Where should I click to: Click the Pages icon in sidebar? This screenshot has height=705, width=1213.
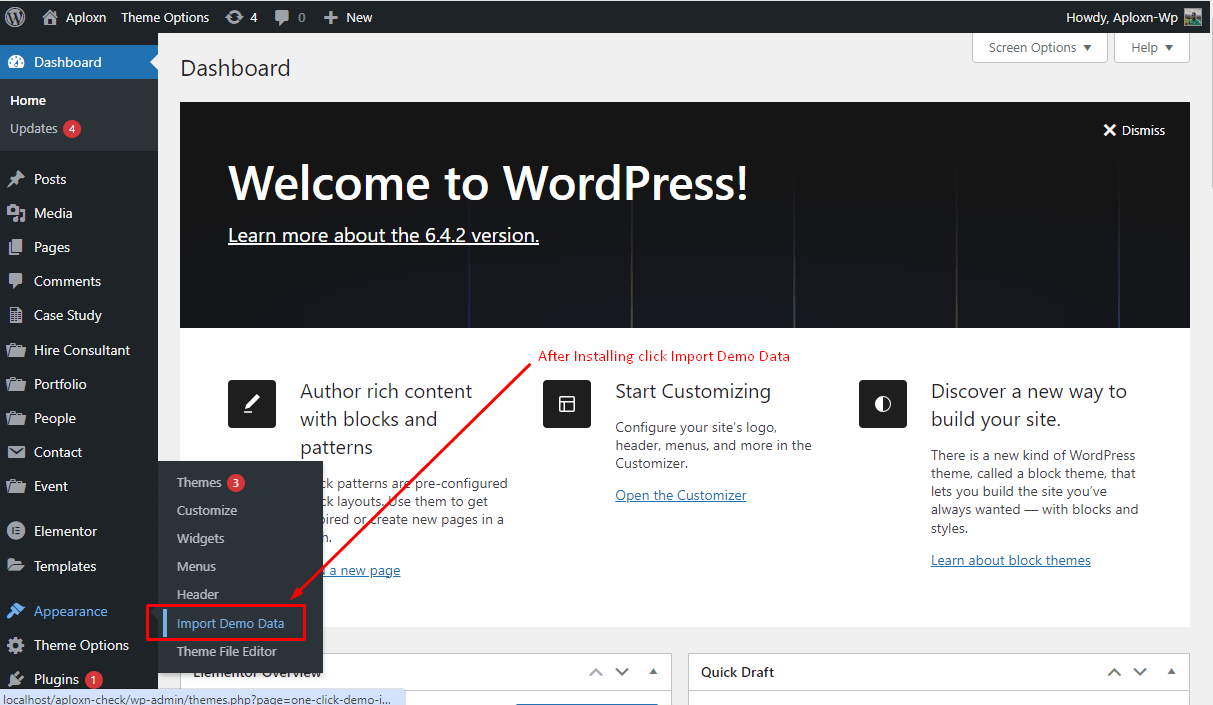coord(16,247)
